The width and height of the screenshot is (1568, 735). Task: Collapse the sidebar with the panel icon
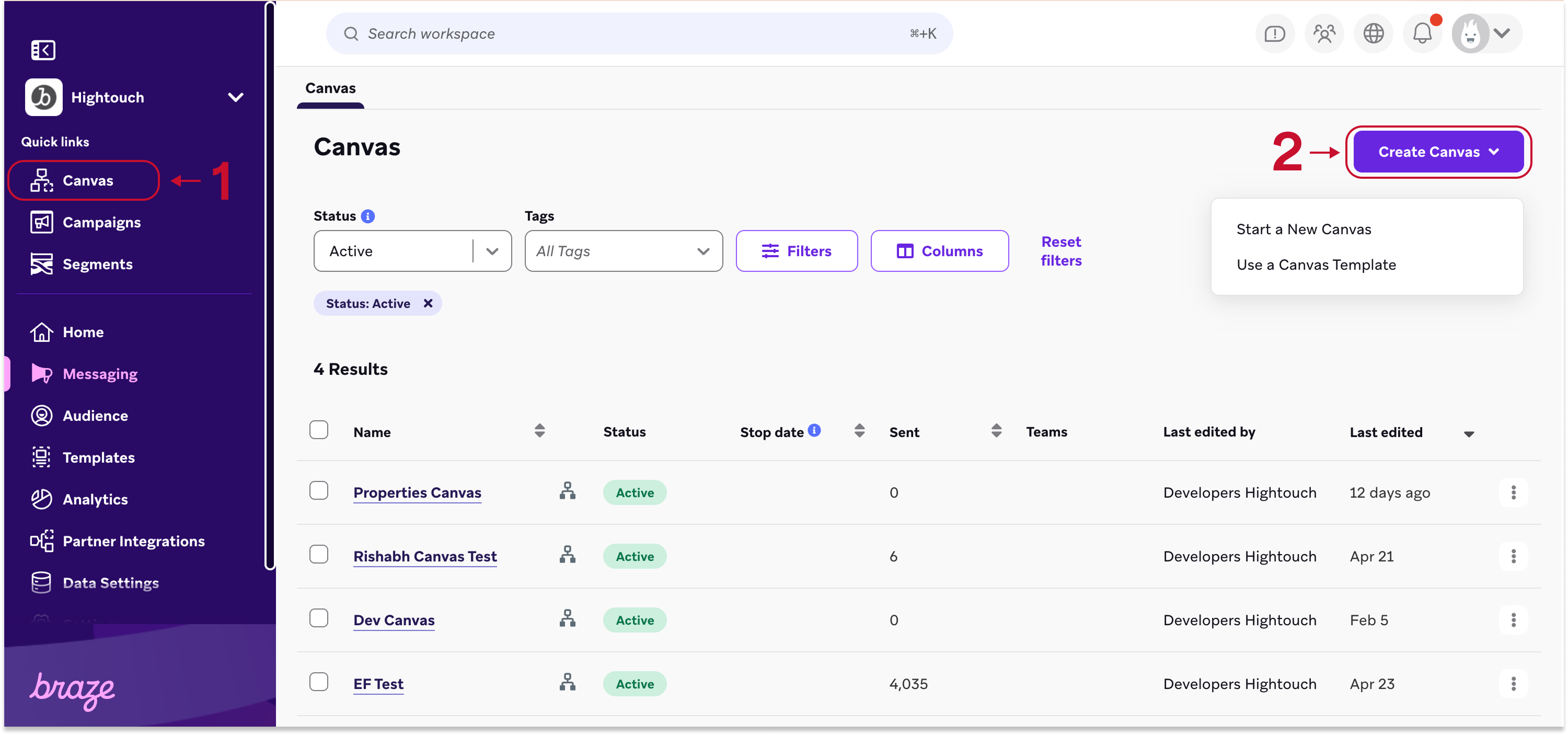pos(43,50)
